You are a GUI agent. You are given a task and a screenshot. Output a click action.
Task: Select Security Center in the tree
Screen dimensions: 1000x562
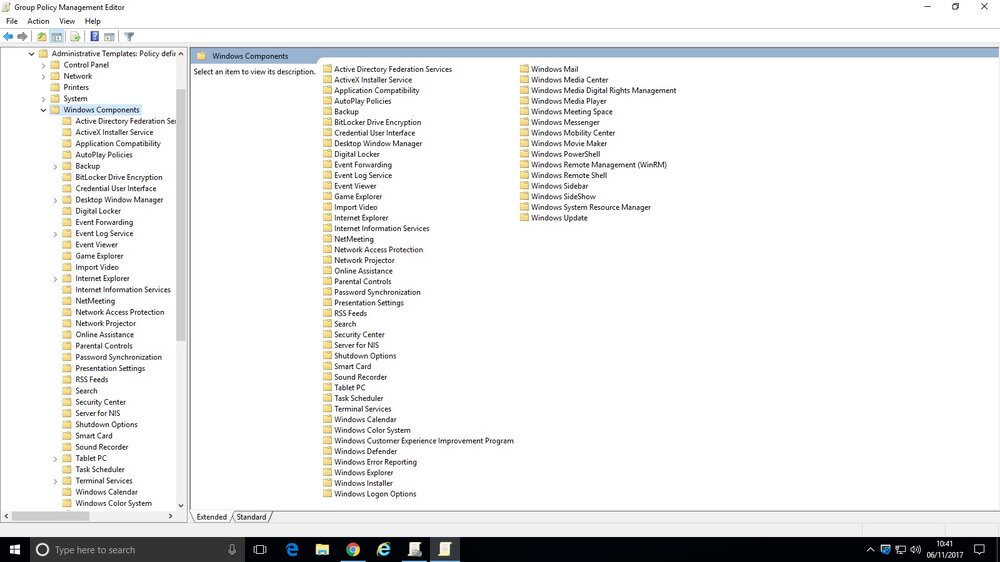(x=100, y=402)
